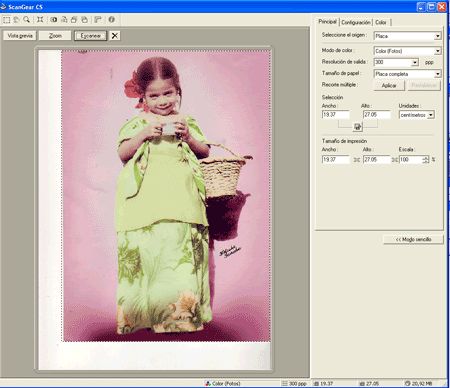Click the rotate left toolbar icon
This screenshot has width=450, height=388.
tap(74, 20)
